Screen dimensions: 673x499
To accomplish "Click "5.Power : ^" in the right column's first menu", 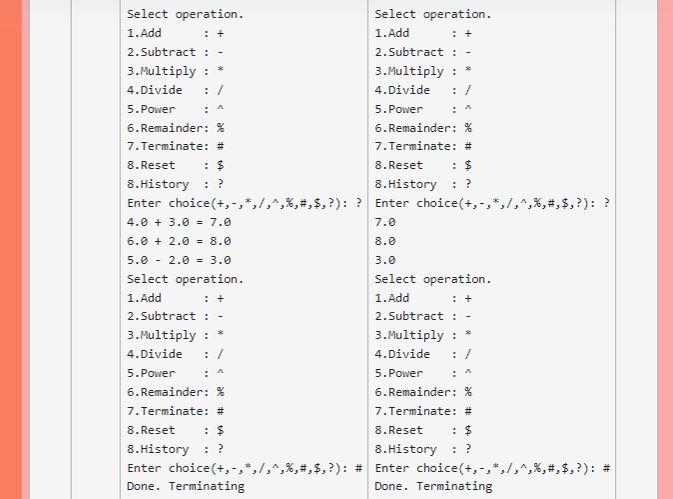I will (423, 109).
